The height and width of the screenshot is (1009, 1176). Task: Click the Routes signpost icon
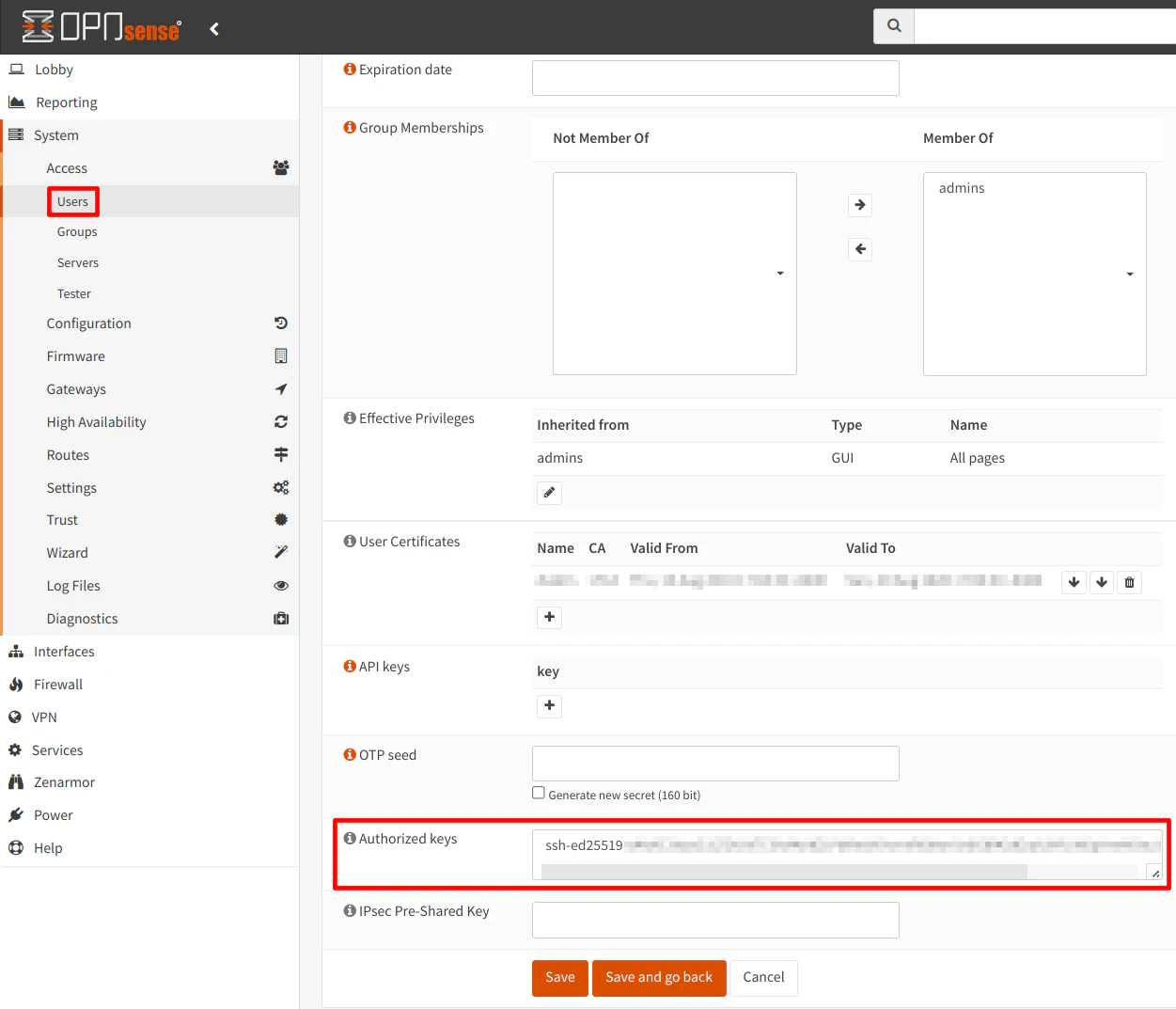pos(281,455)
